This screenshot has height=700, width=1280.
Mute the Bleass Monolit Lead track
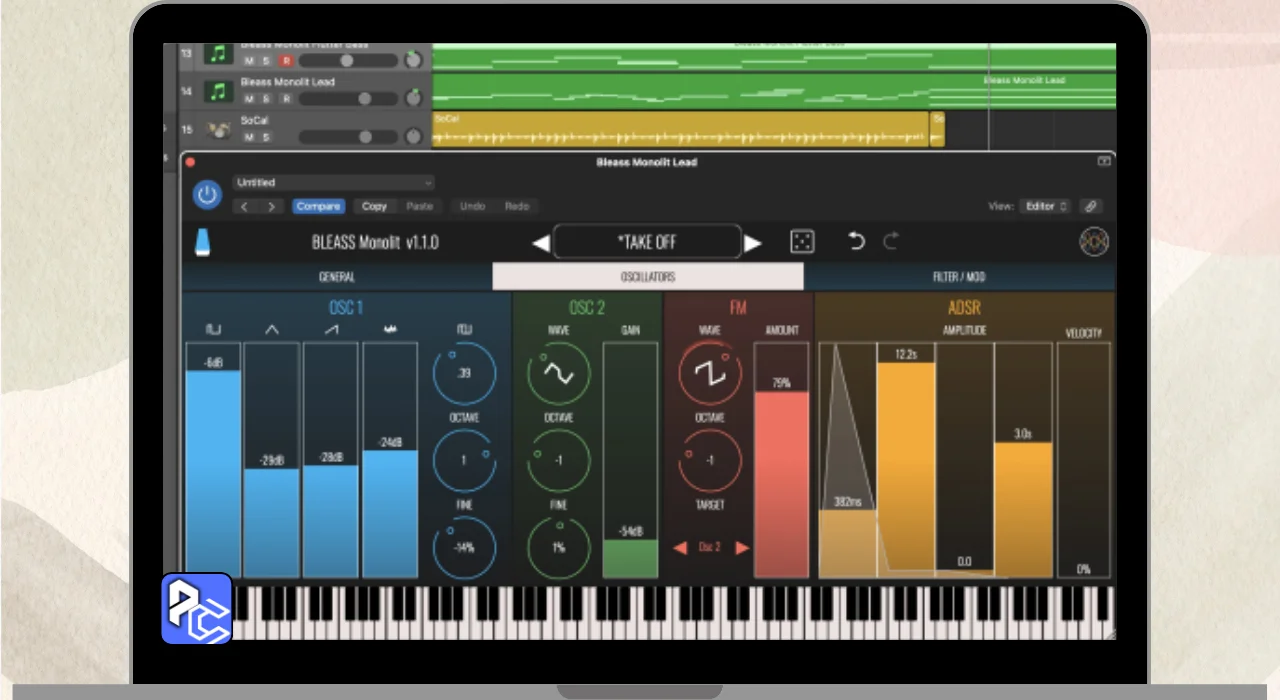249,99
